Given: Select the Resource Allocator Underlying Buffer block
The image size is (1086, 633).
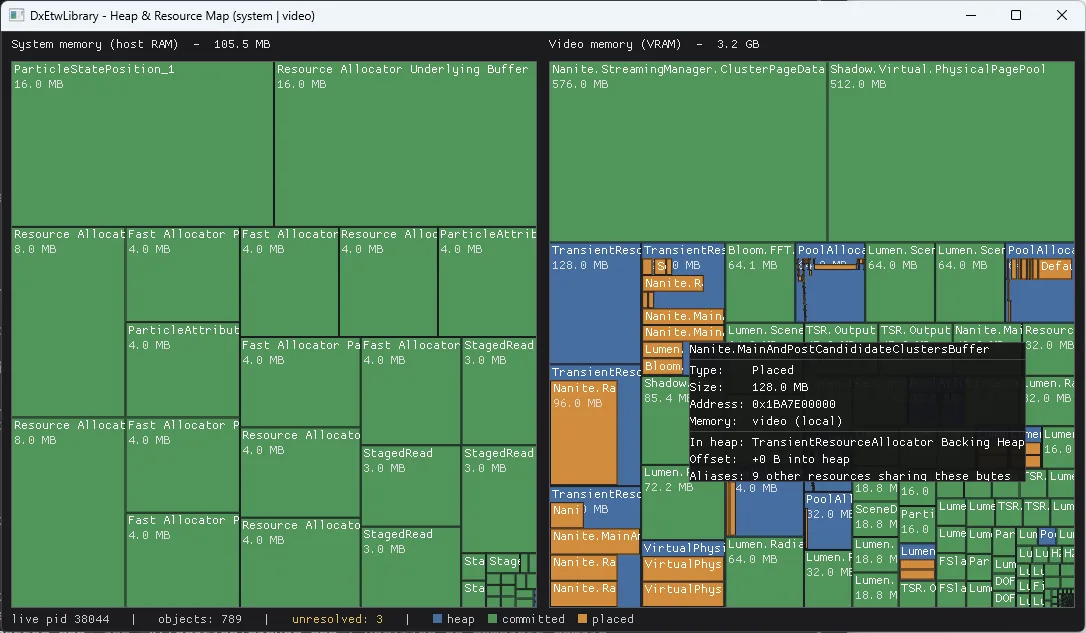Looking at the screenshot, I should [x=405, y=143].
